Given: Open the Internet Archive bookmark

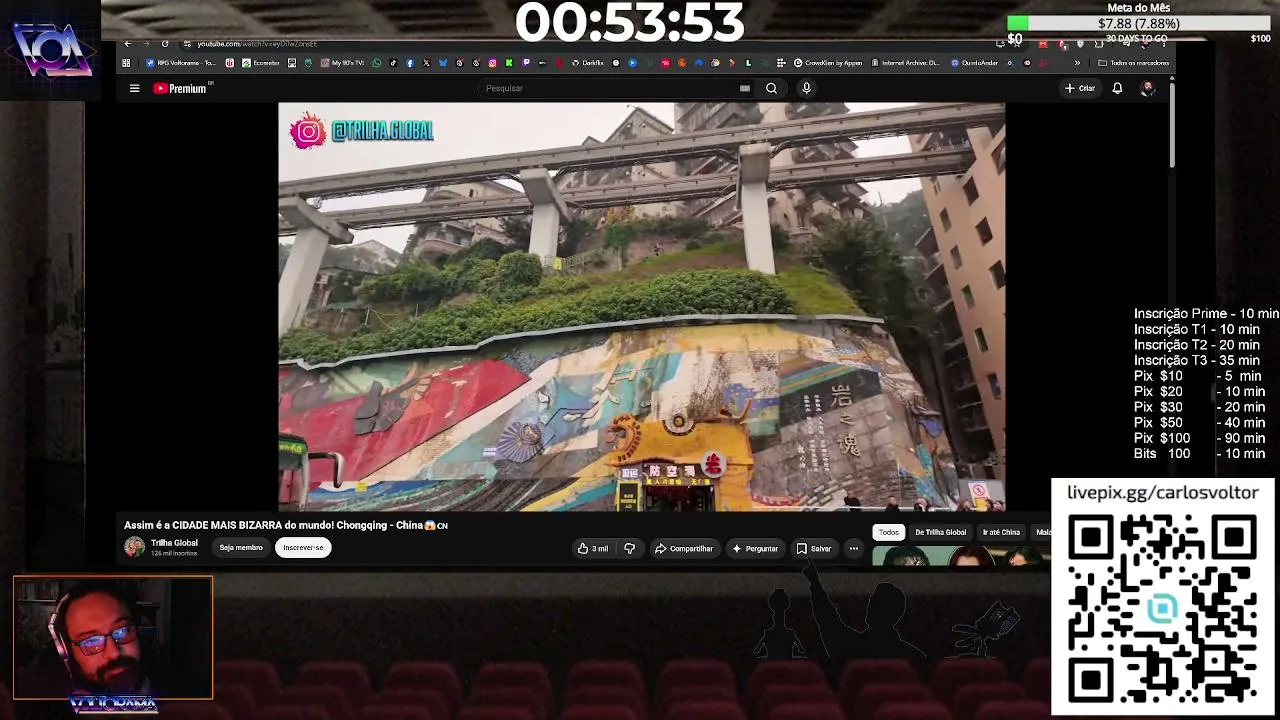Looking at the screenshot, I should [905, 63].
